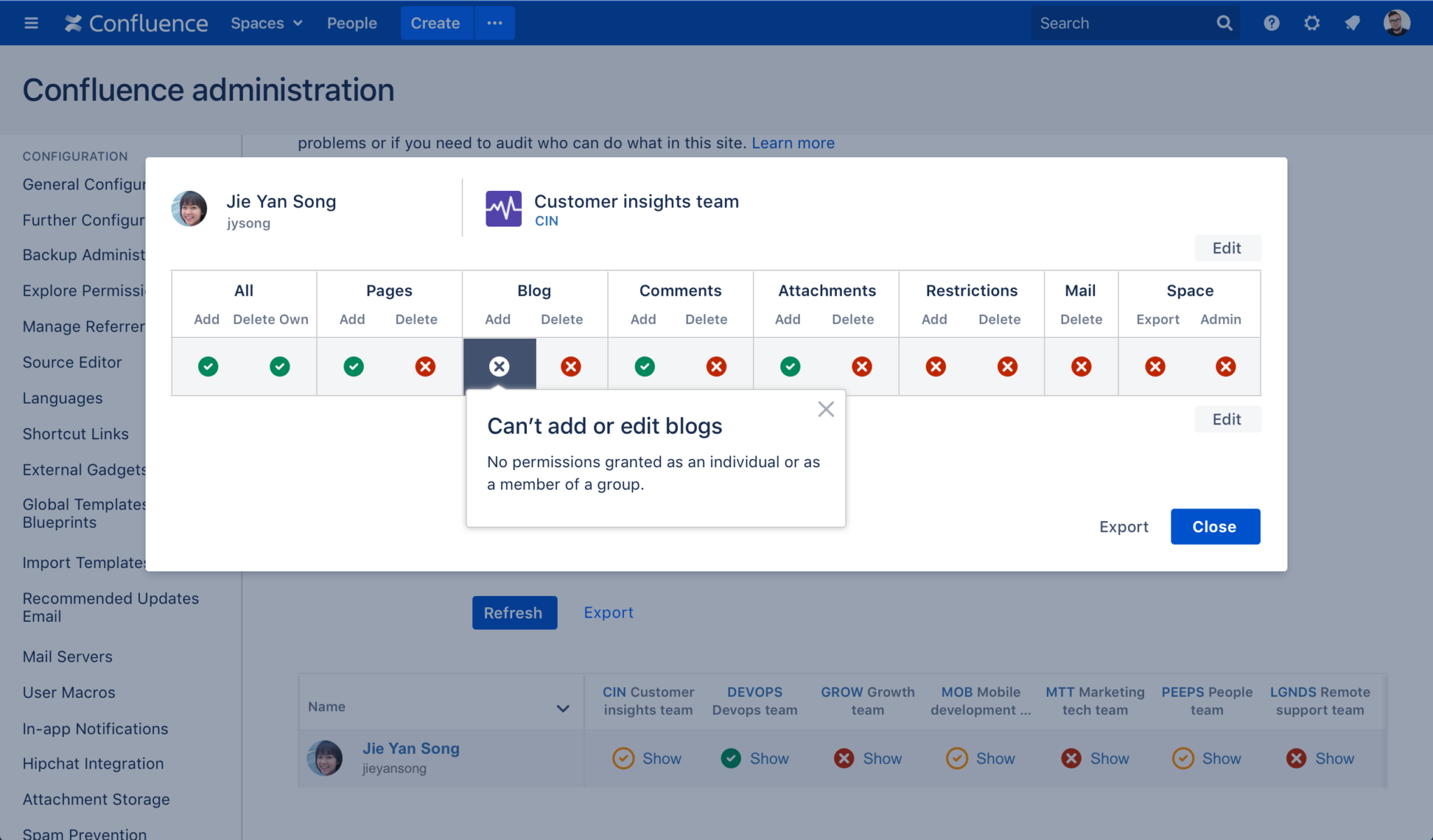Open Attachment Storage in sidebar
Image resolution: width=1433 pixels, height=840 pixels.
pos(96,799)
